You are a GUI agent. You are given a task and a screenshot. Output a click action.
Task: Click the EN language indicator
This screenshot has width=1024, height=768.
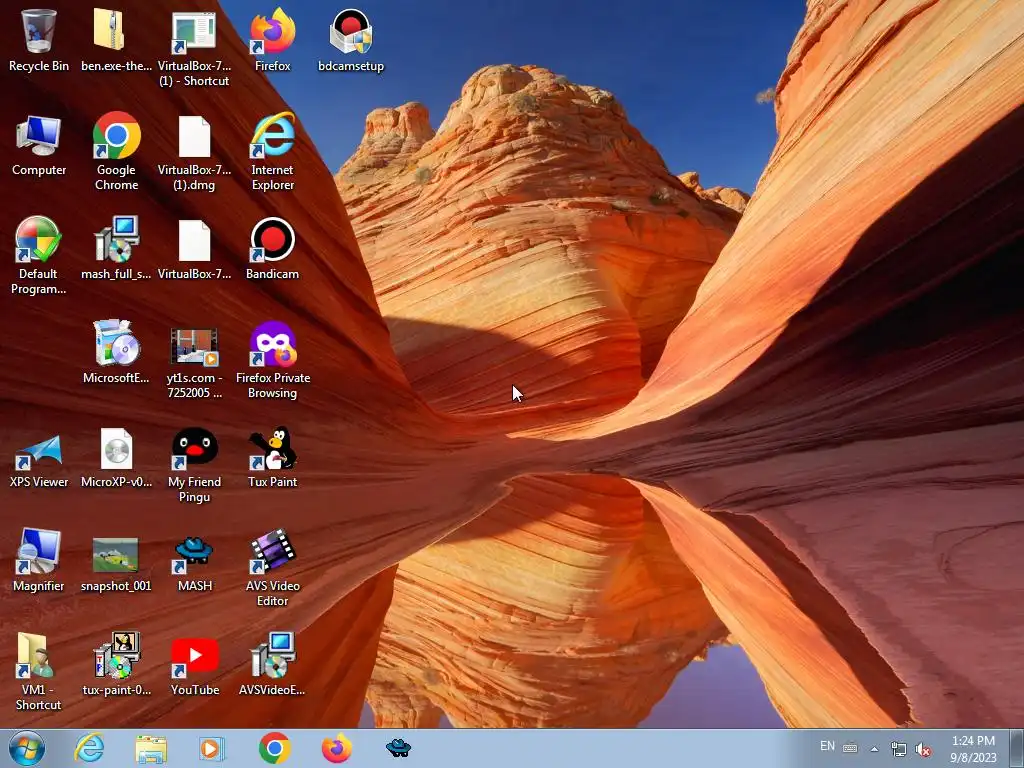[x=827, y=746]
